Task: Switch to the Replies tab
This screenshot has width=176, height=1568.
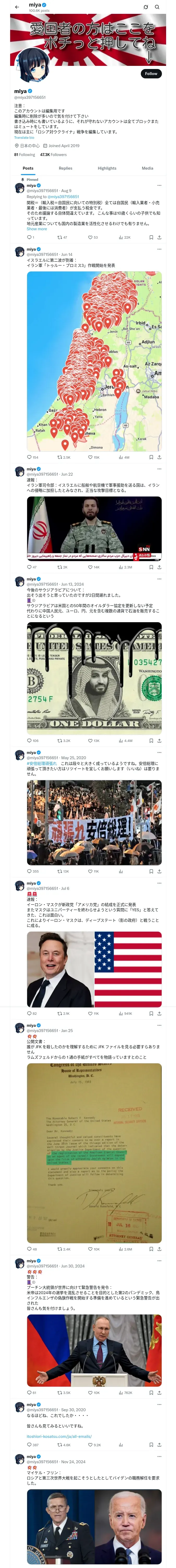Action: [x=65, y=168]
